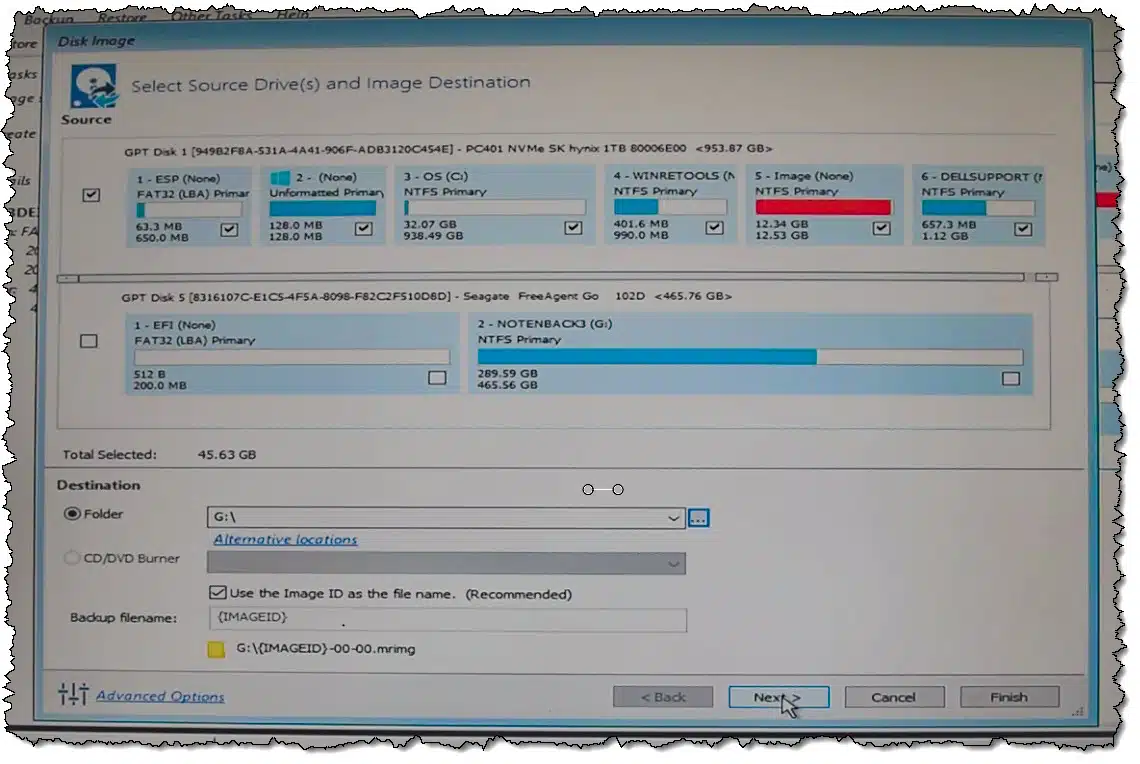This screenshot has width=1140, height=764.
Task: Click the Disk Image header icon
Action: pyautogui.click(x=94, y=87)
